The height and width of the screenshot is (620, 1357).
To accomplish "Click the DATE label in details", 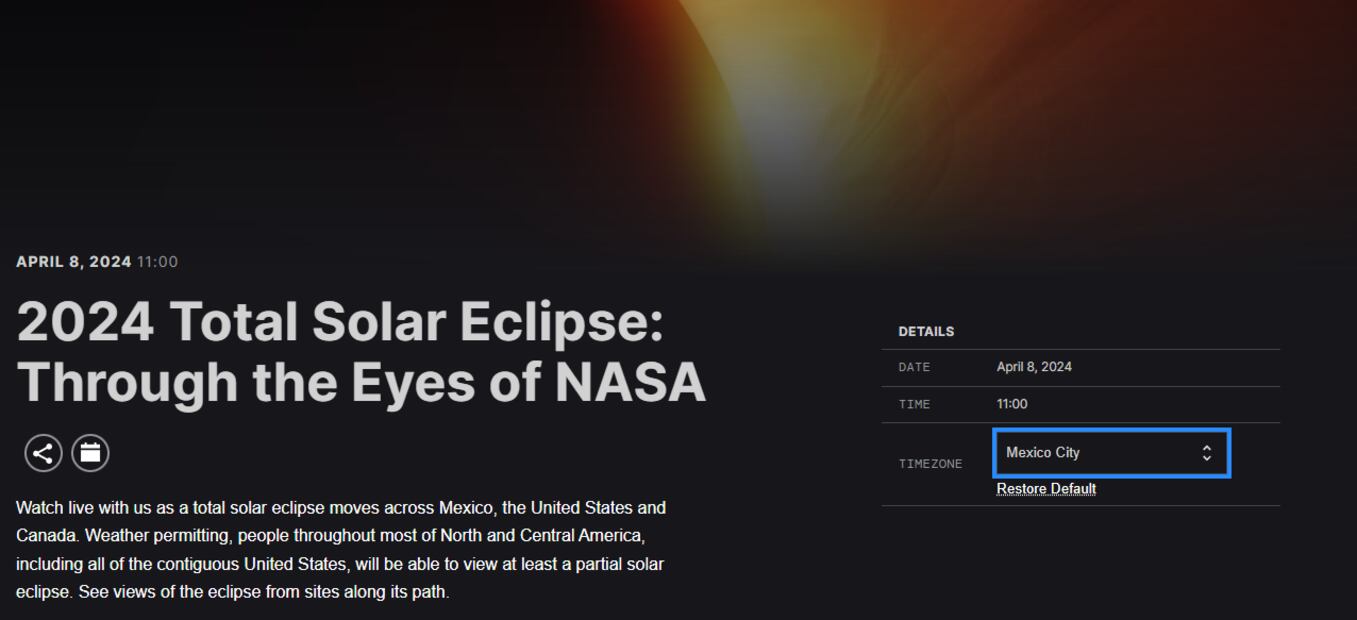I will (x=914, y=368).
